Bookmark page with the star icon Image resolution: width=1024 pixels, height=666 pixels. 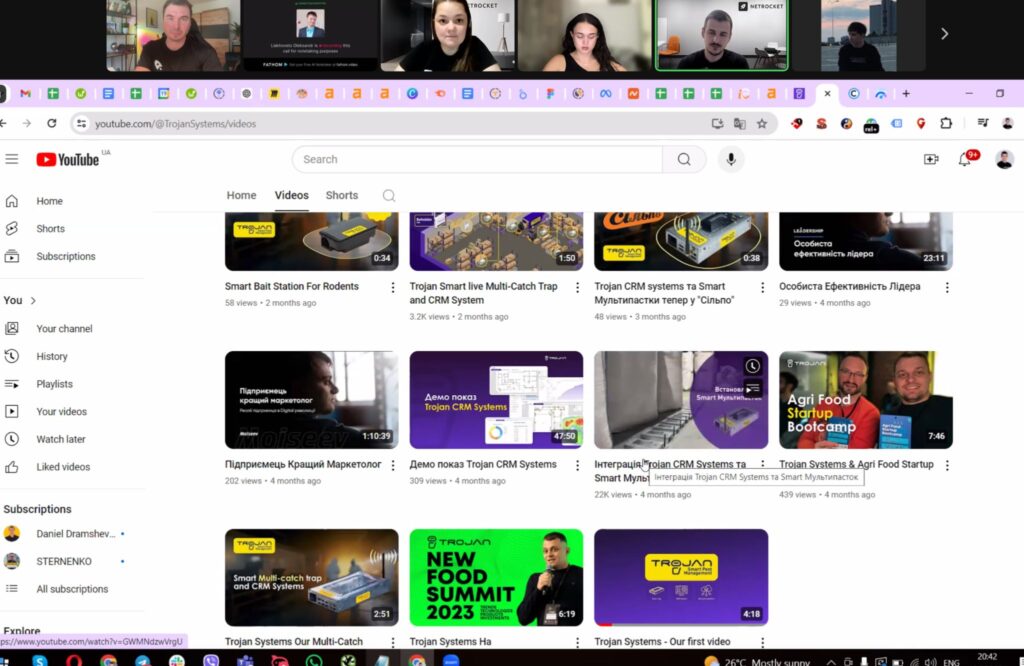762,124
